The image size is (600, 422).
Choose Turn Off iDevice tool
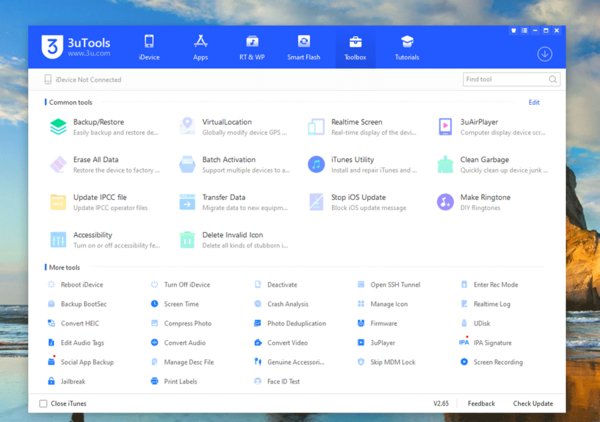point(180,285)
